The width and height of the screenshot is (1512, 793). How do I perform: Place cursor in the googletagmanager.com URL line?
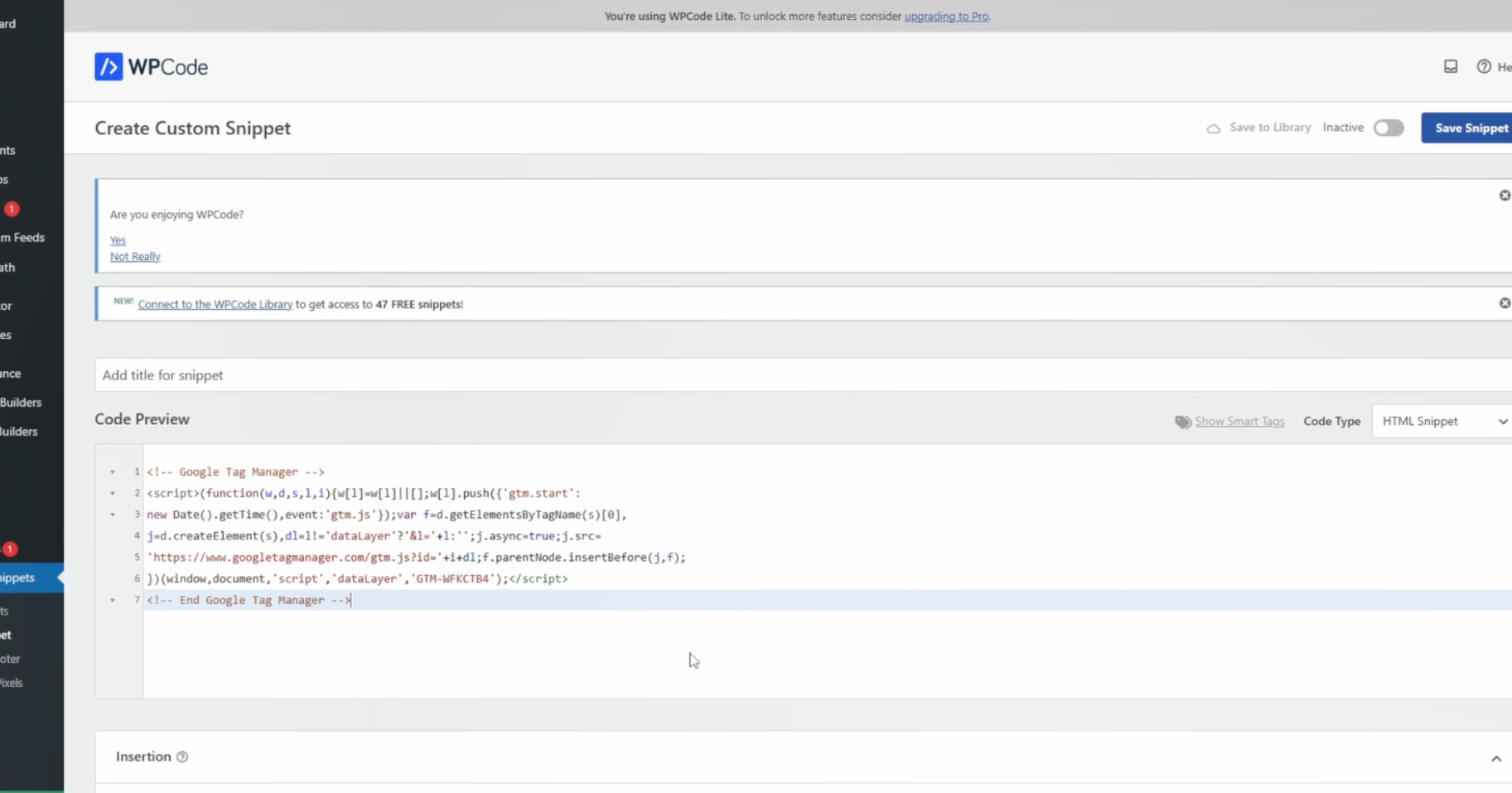click(x=416, y=558)
